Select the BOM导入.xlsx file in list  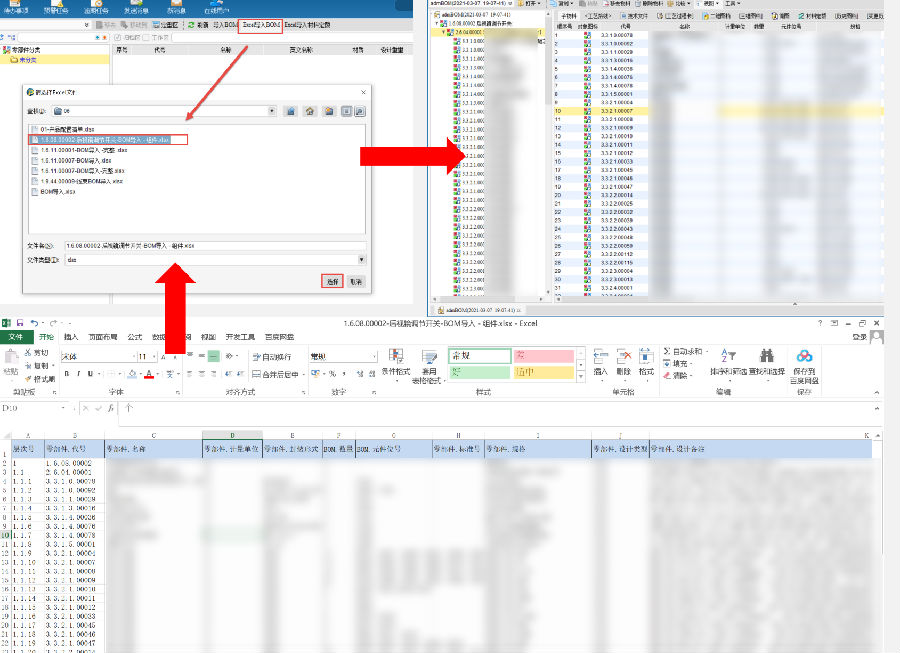pyautogui.click(x=66, y=191)
